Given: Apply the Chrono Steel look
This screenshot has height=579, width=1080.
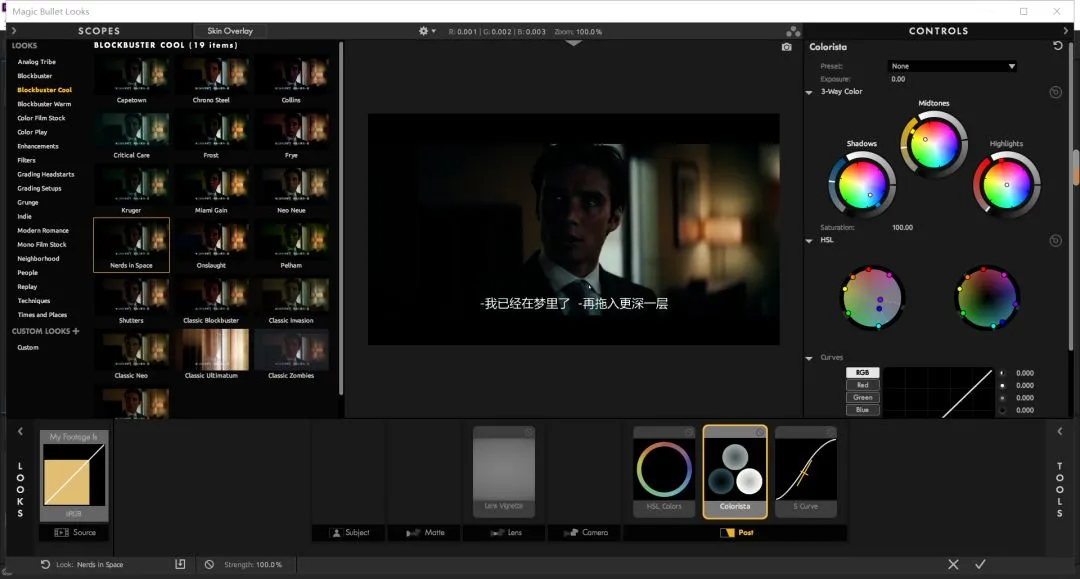Looking at the screenshot, I should tap(211, 79).
